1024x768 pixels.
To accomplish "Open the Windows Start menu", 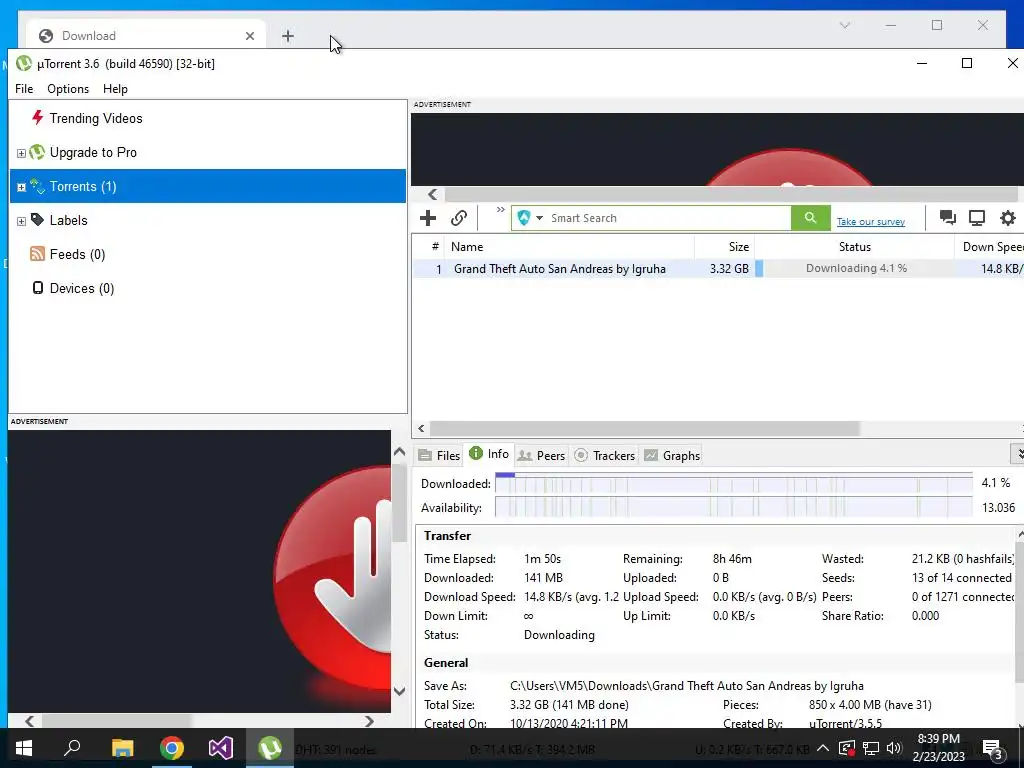I will 24,748.
